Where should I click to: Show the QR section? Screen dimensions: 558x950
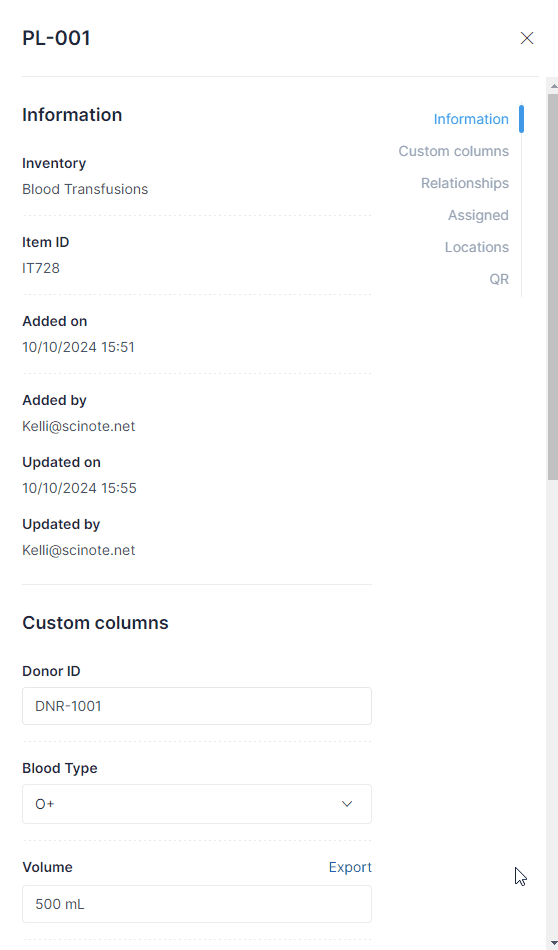499,280
